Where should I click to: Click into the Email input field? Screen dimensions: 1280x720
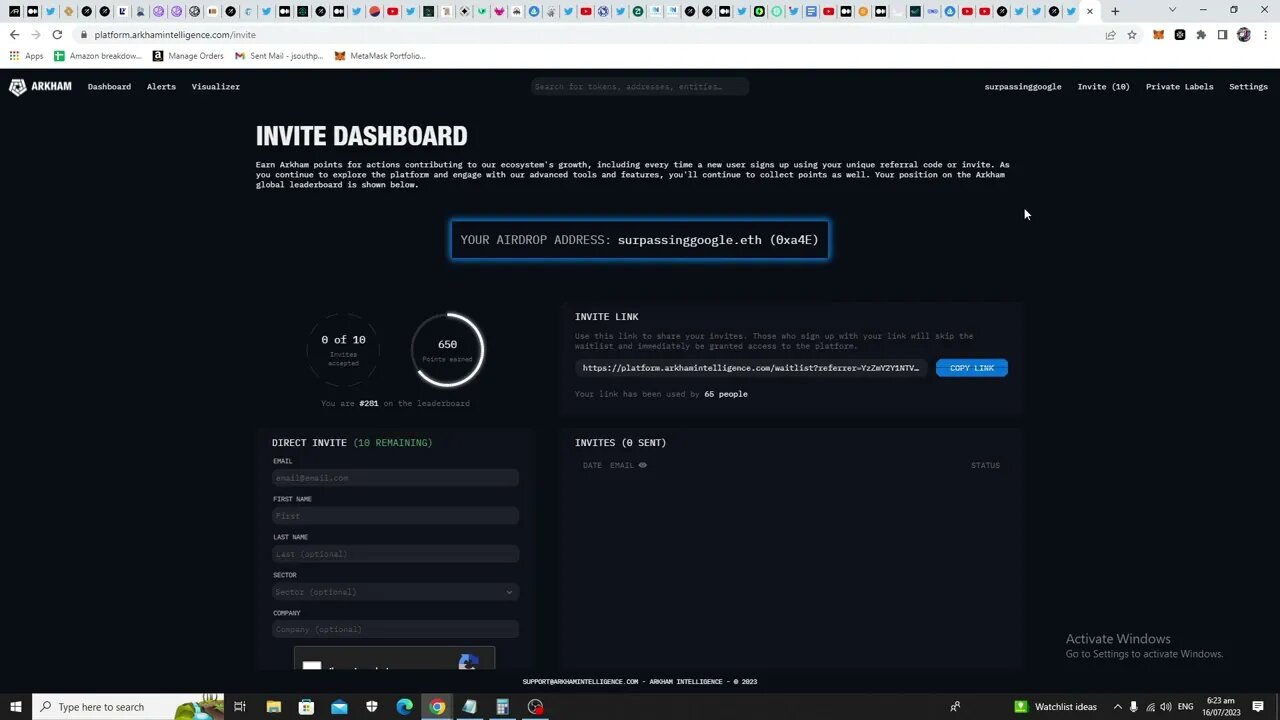(x=395, y=478)
